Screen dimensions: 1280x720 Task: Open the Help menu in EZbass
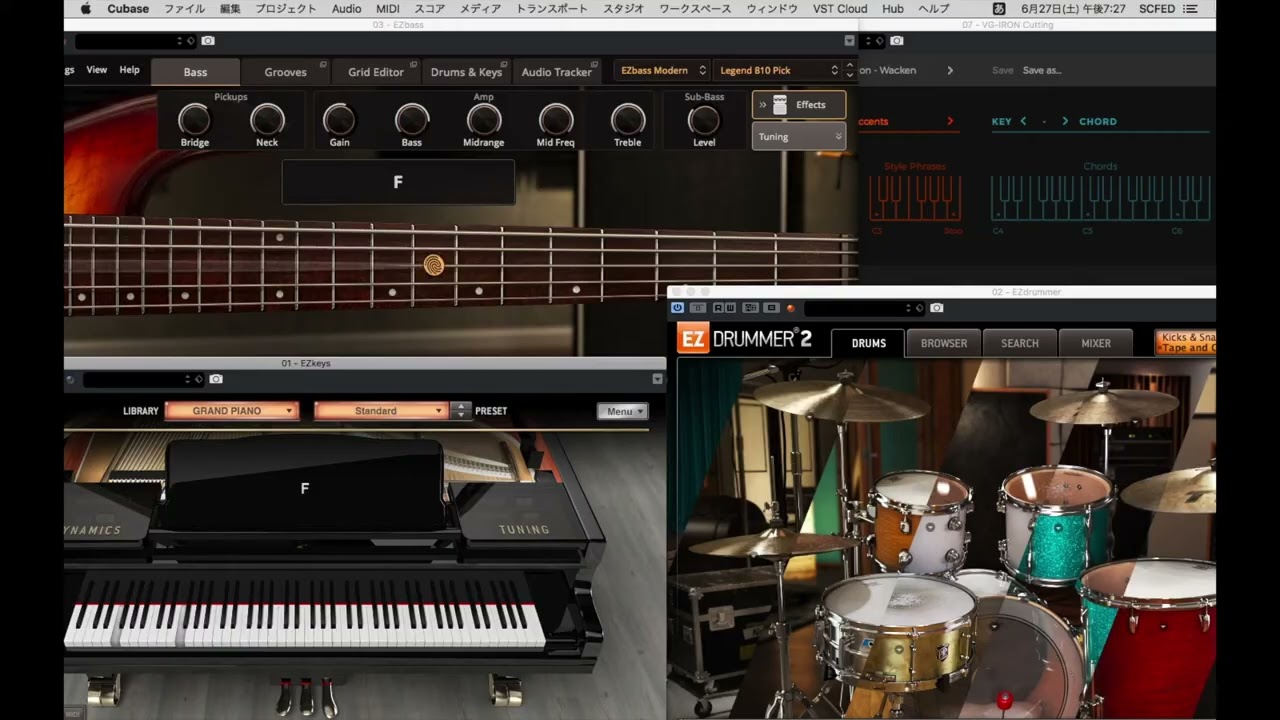129,70
